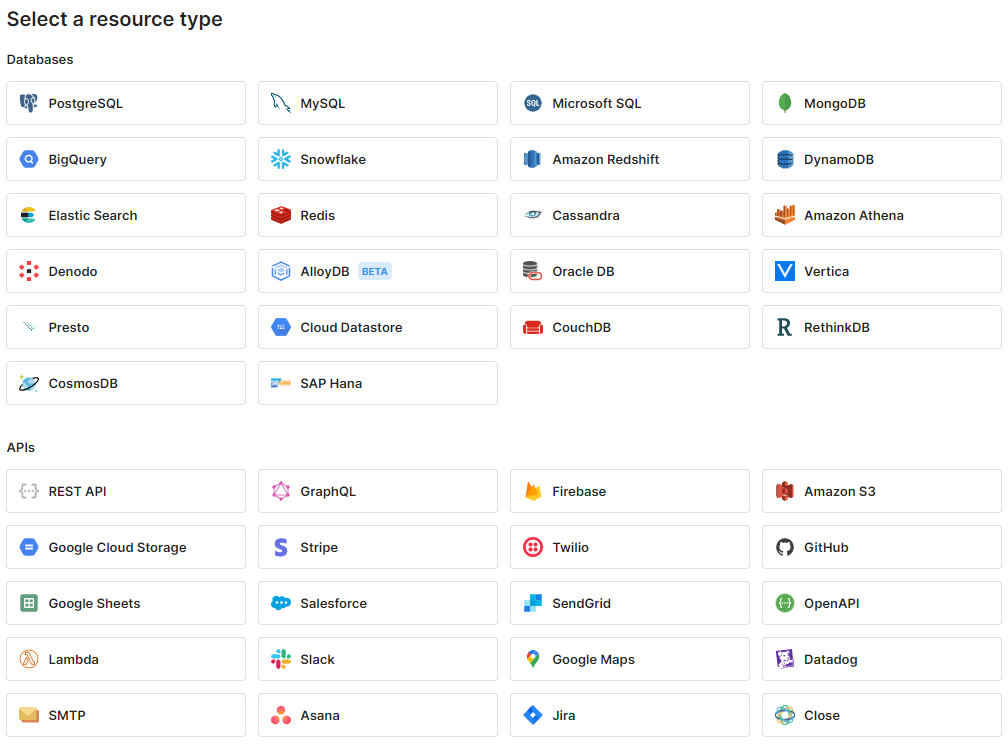1008x749 pixels.
Task: Select the Close CRM resource
Action: tap(881, 714)
